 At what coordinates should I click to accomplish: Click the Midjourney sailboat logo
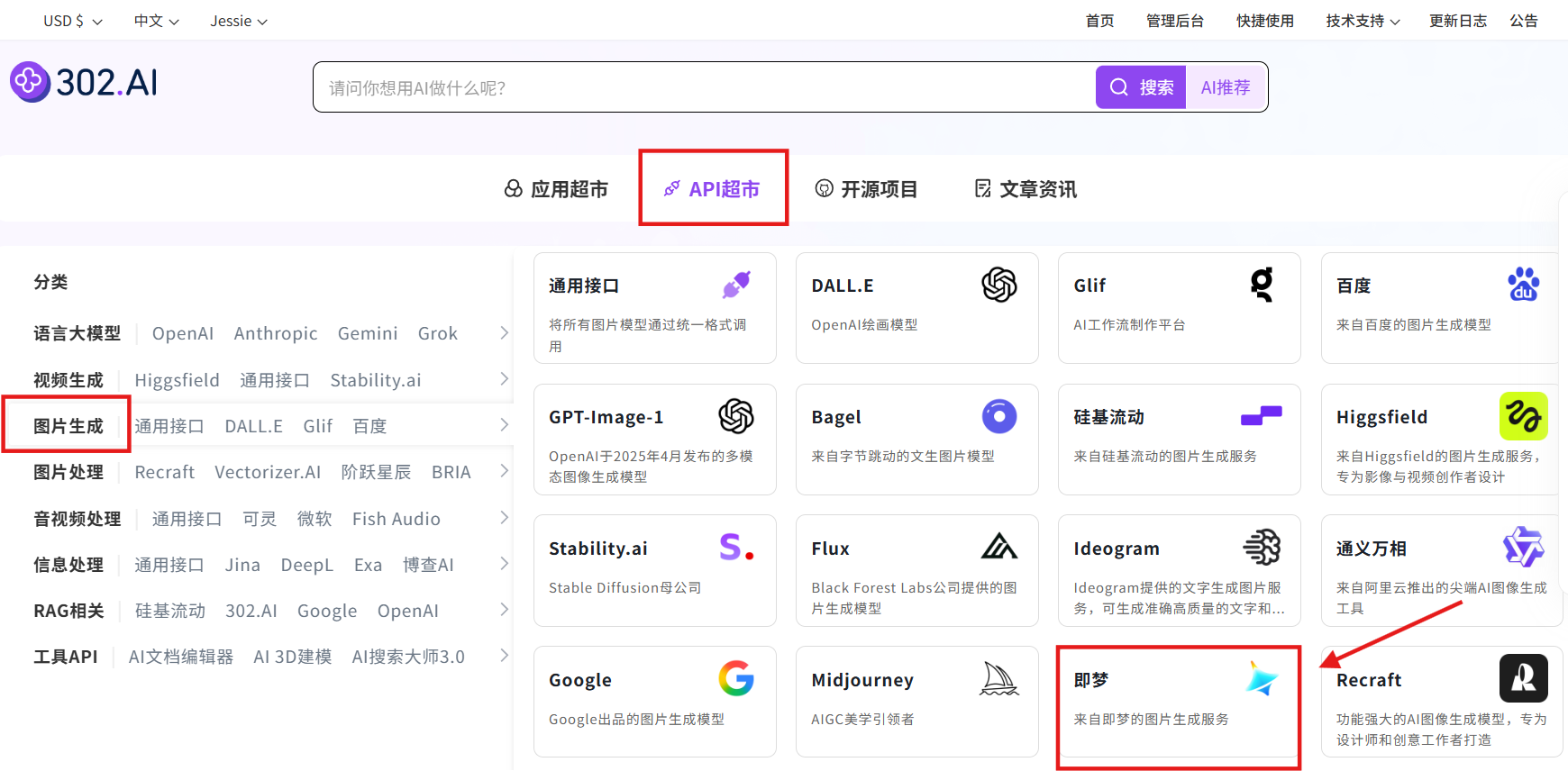(999, 678)
